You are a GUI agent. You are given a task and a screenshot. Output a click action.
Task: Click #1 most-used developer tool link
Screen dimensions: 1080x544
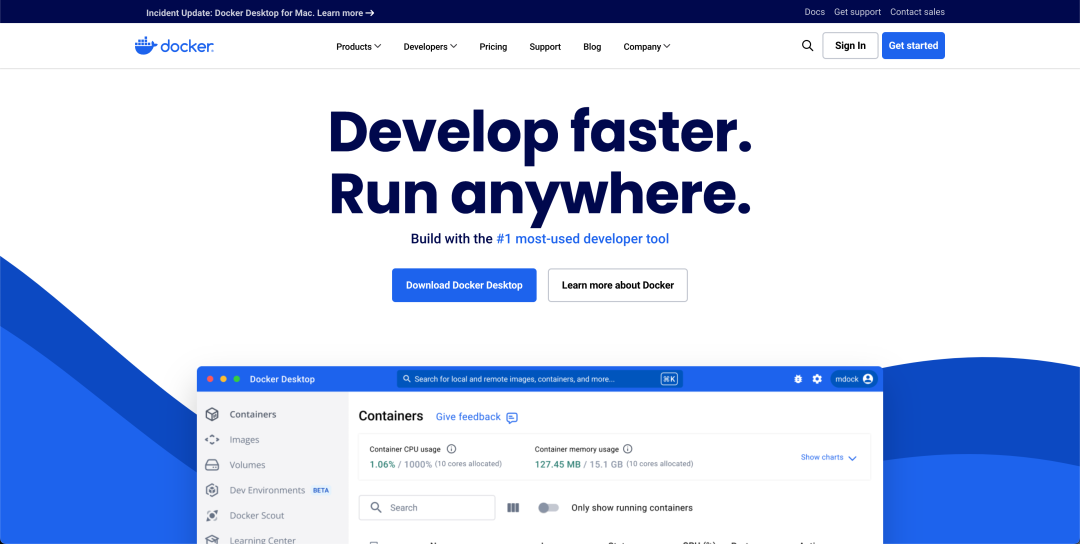point(583,239)
